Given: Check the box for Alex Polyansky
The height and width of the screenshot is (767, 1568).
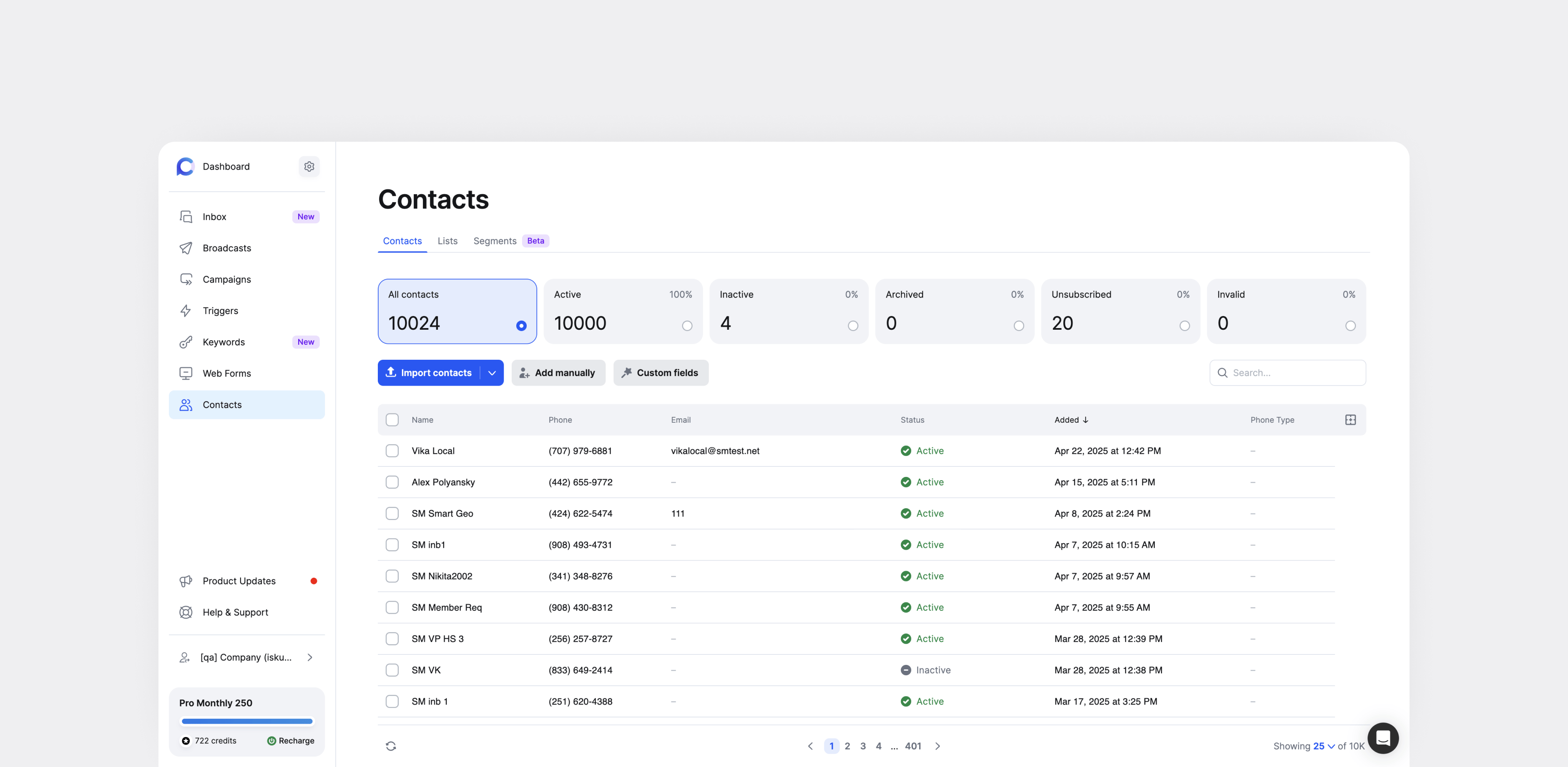Looking at the screenshot, I should (x=392, y=482).
